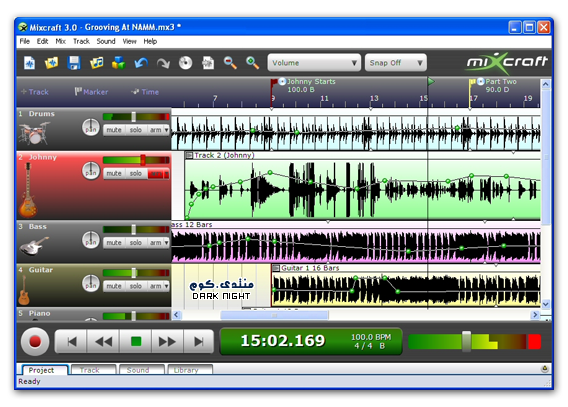Arm the Guitar track for recording
Viewport: 568px width, 407px height.
(x=155, y=286)
